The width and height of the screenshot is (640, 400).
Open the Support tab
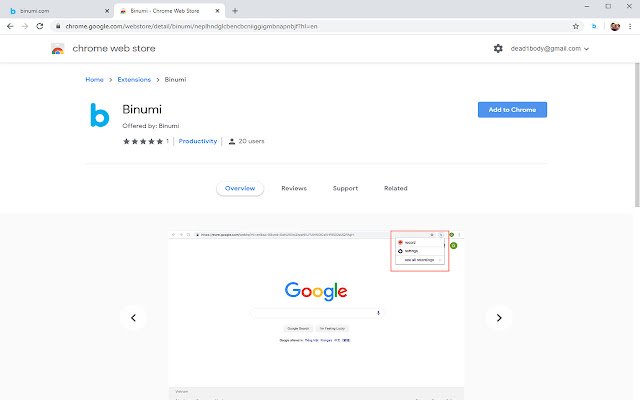345,188
